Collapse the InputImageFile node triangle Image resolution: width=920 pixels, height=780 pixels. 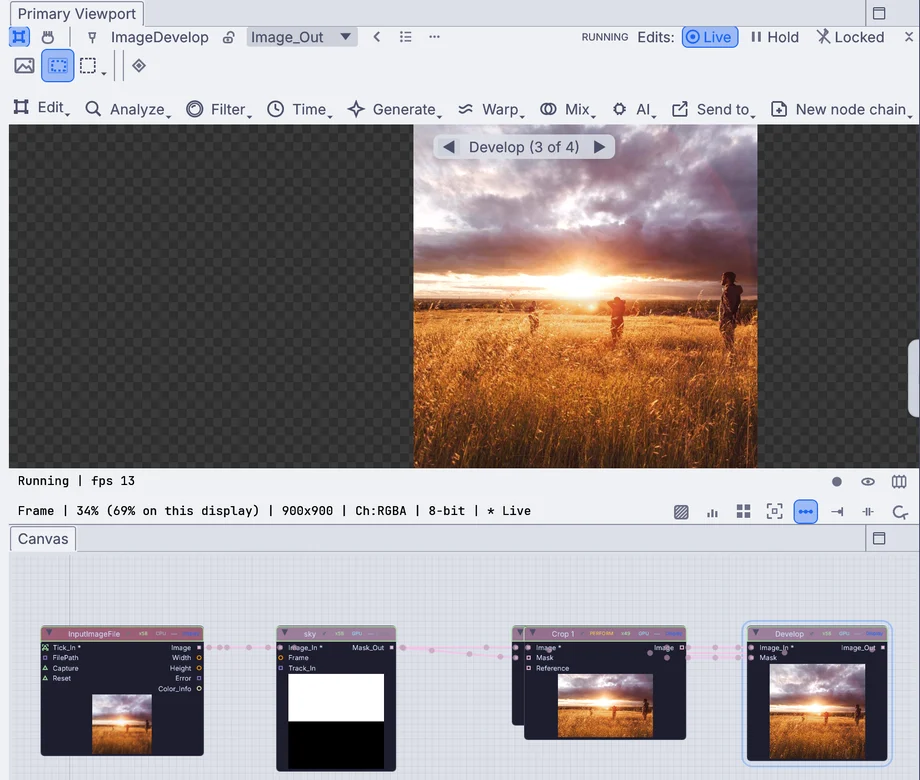coord(49,633)
